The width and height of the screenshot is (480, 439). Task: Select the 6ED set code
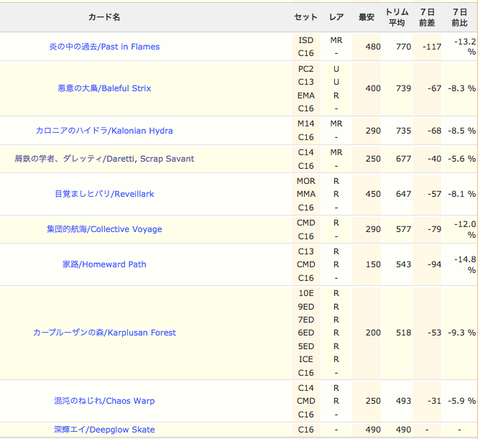click(306, 333)
